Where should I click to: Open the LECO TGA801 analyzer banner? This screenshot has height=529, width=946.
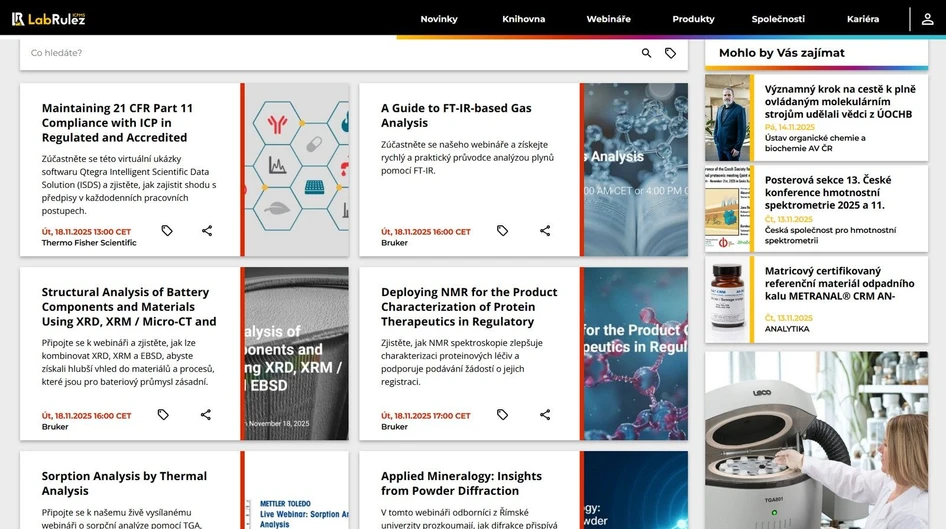(816, 440)
